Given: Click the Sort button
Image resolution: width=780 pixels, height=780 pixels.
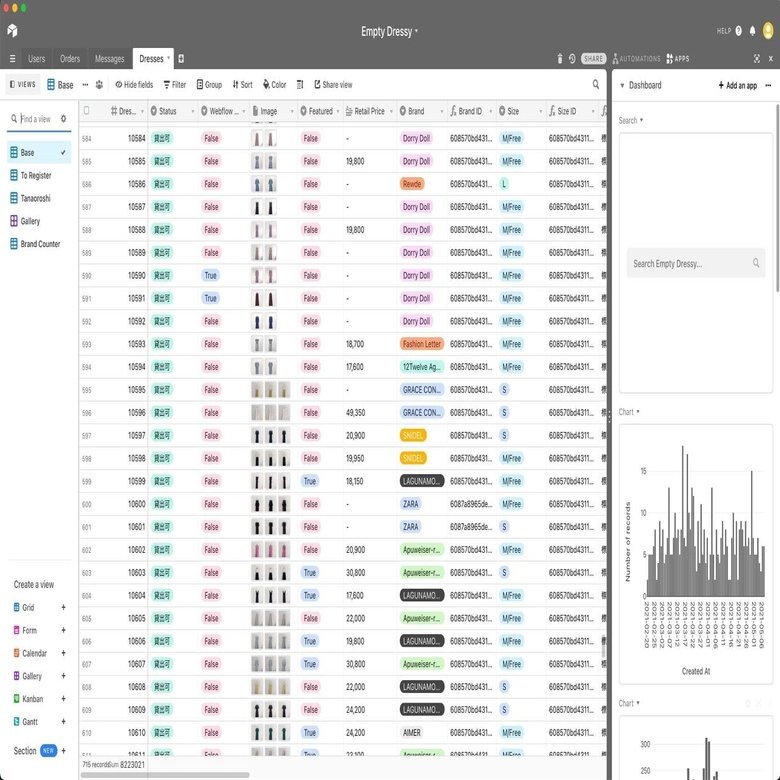Looking at the screenshot, I should pyautogui.click(x=242, y=85).
